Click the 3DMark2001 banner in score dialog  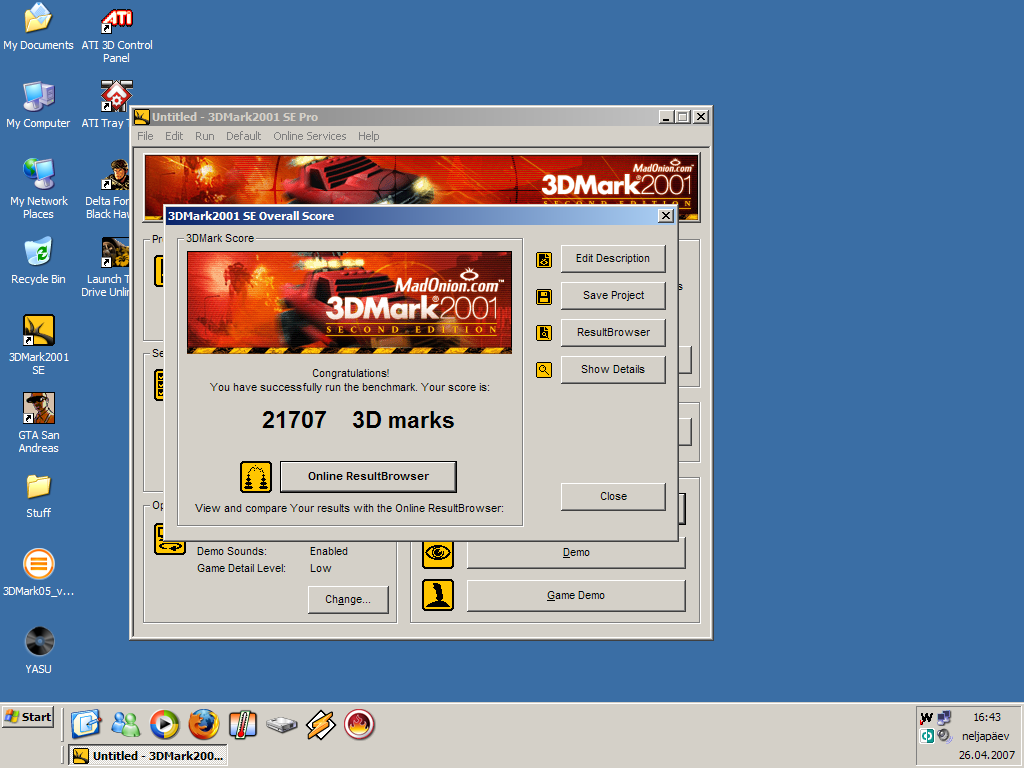tap(349, 303)
